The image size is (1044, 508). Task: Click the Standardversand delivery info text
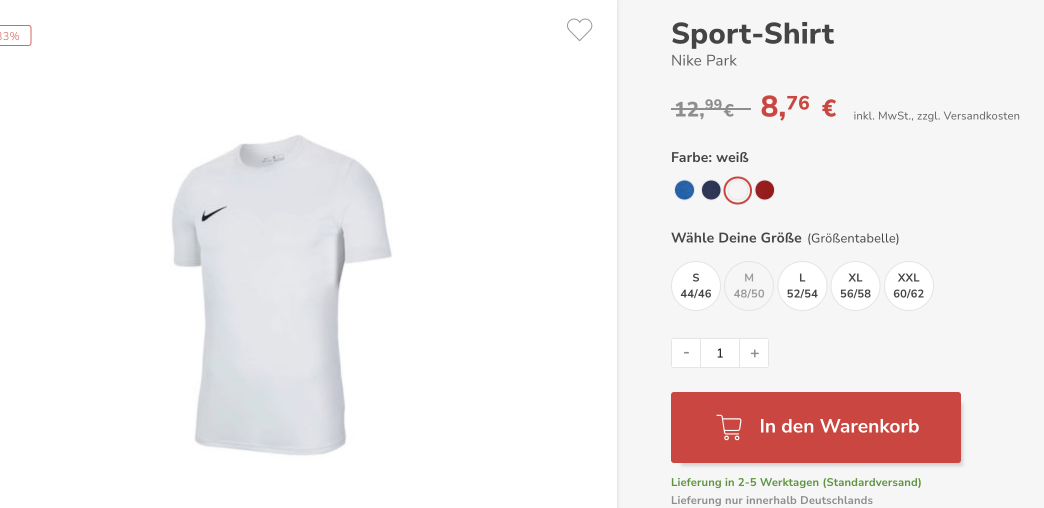coord(796,482)
